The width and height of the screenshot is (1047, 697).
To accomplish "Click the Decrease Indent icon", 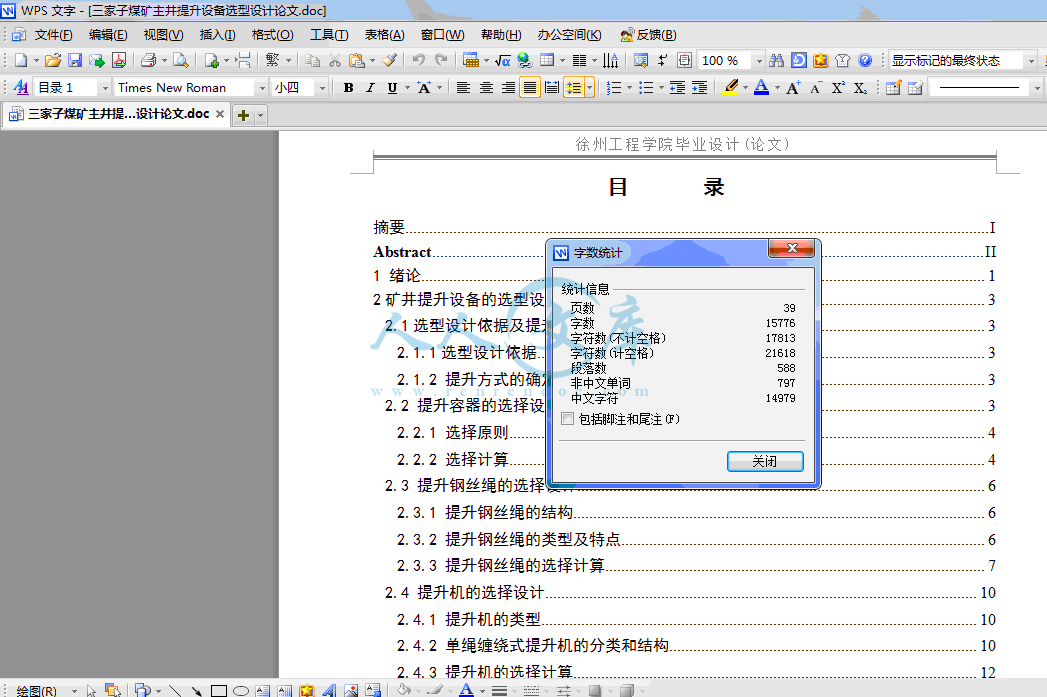I will pyautogui.click(x=677, y=87).
